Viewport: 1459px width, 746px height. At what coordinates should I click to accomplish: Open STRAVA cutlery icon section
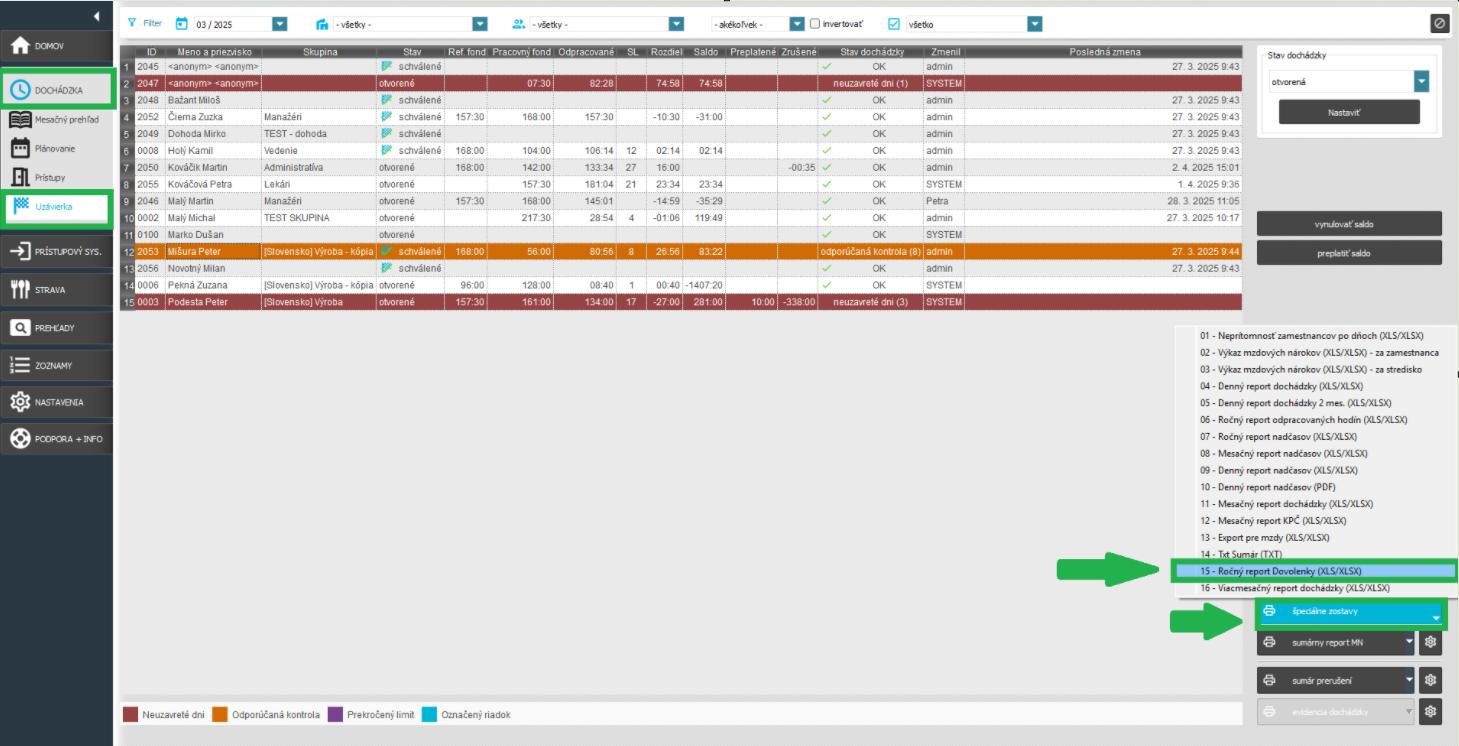pos(20,289)
